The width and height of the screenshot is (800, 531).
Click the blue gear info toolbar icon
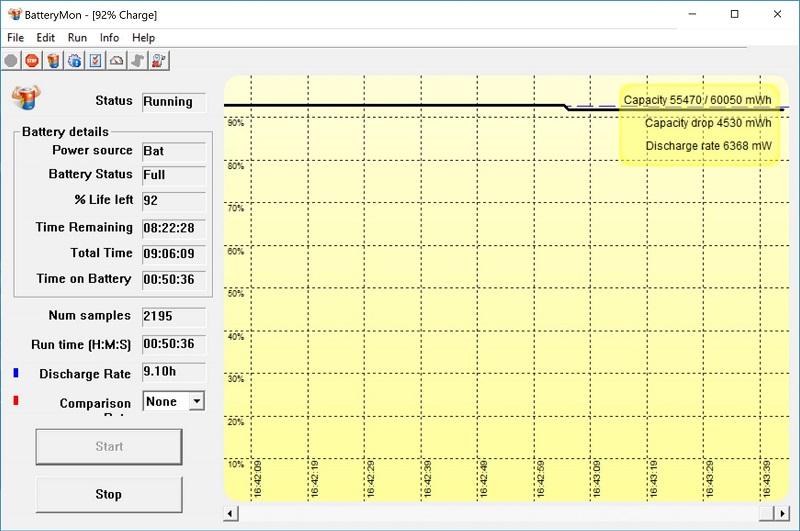point(74,61)
